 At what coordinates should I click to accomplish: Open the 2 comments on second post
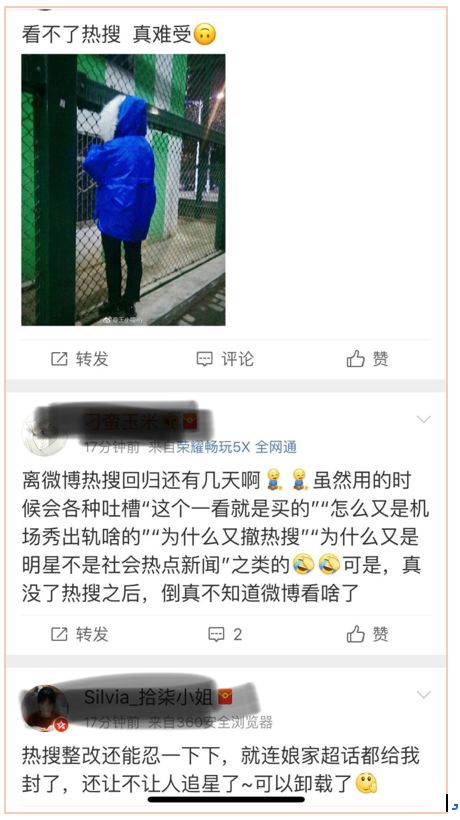(225, 634)
